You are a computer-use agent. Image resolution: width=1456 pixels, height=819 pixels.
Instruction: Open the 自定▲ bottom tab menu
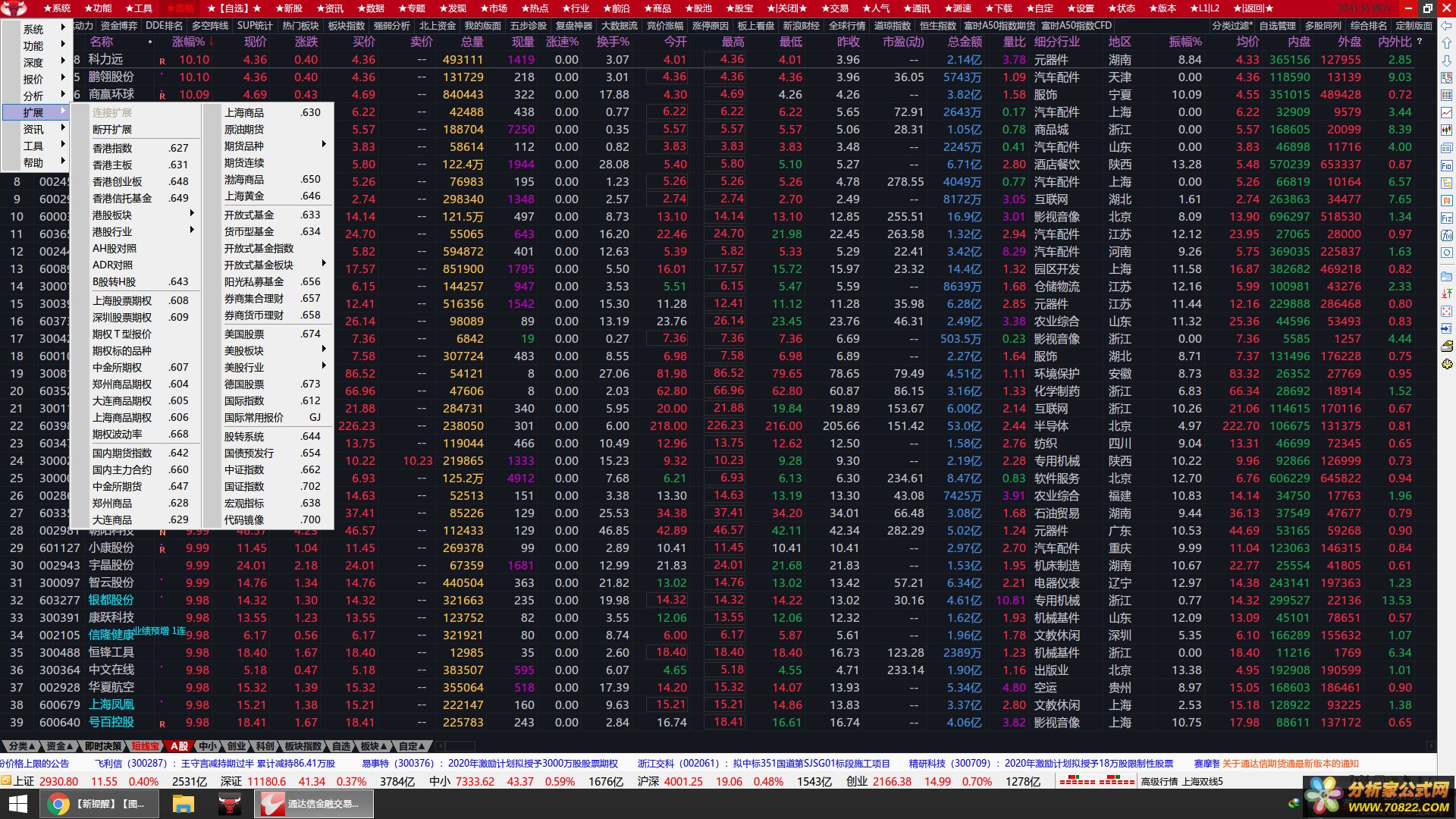pyautogui.click(x=413, y=746)
